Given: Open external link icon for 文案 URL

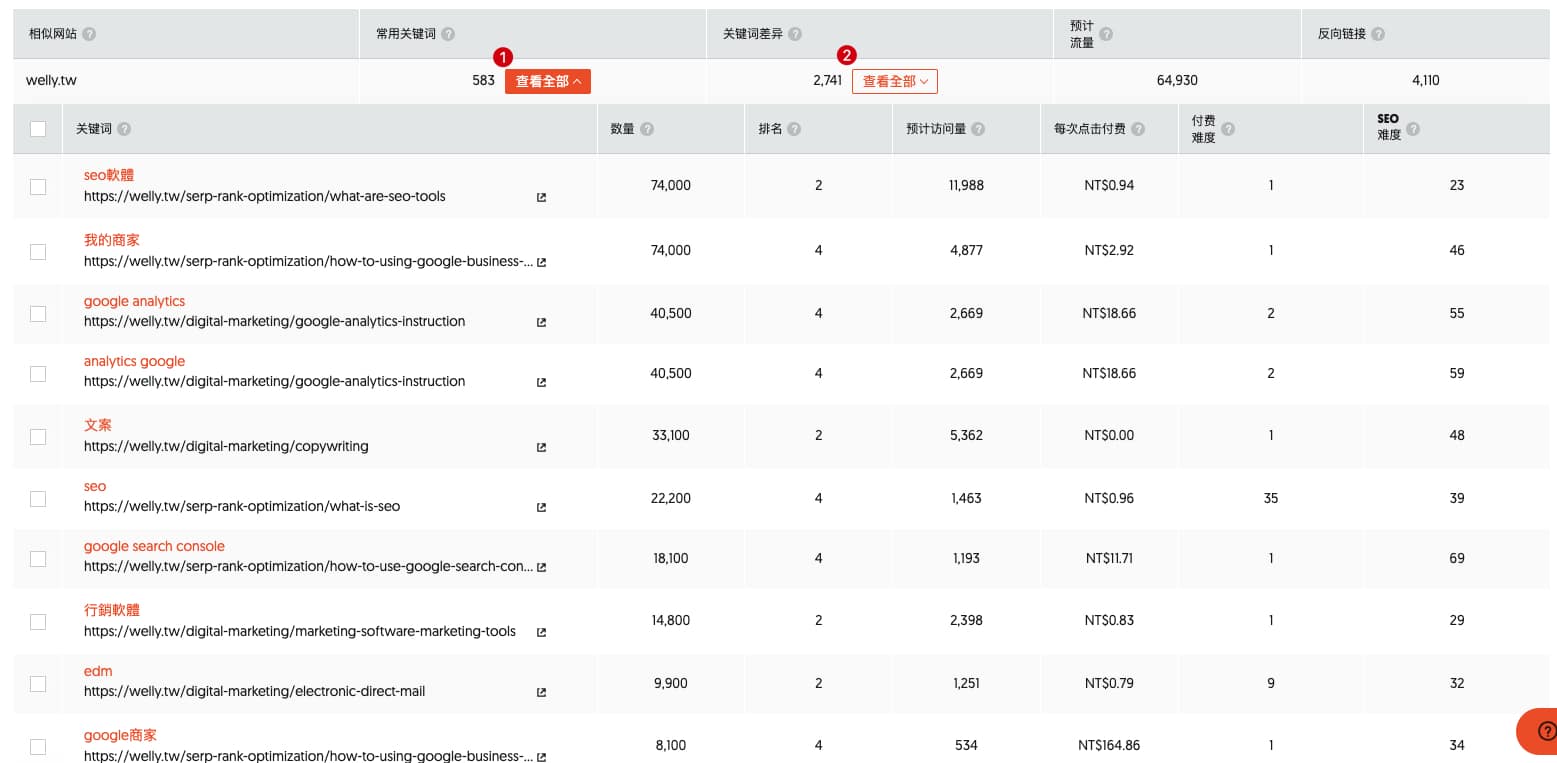Looking at the screenshot, I should (x=541, y=447).
